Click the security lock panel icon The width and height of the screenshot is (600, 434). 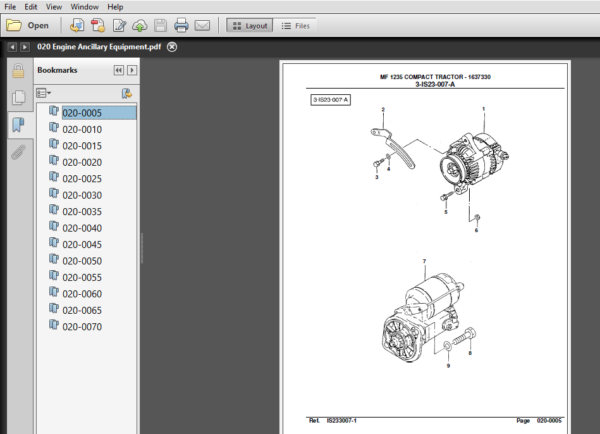[18, 71]
